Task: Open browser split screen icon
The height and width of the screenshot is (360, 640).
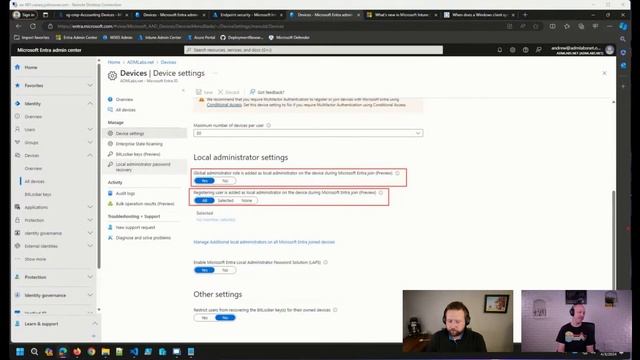Action: [x=553, y=26]
